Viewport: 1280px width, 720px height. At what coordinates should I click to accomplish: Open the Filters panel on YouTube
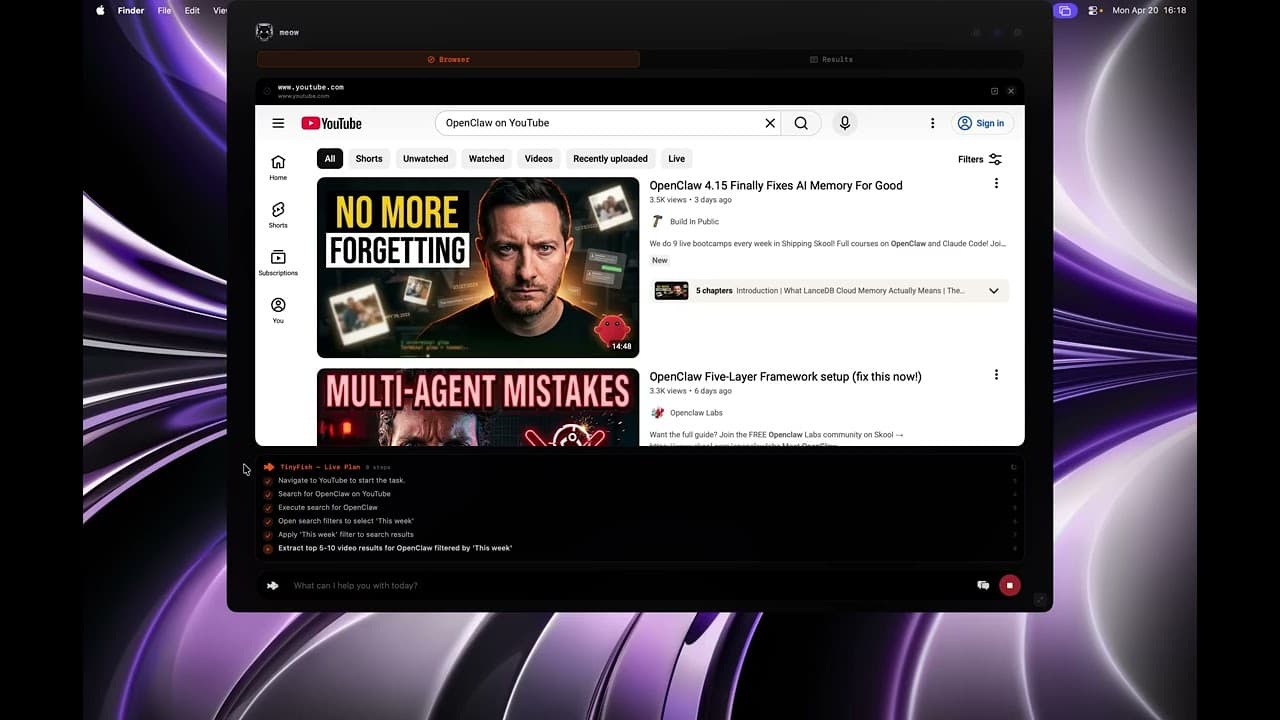[x=980, y=159]
